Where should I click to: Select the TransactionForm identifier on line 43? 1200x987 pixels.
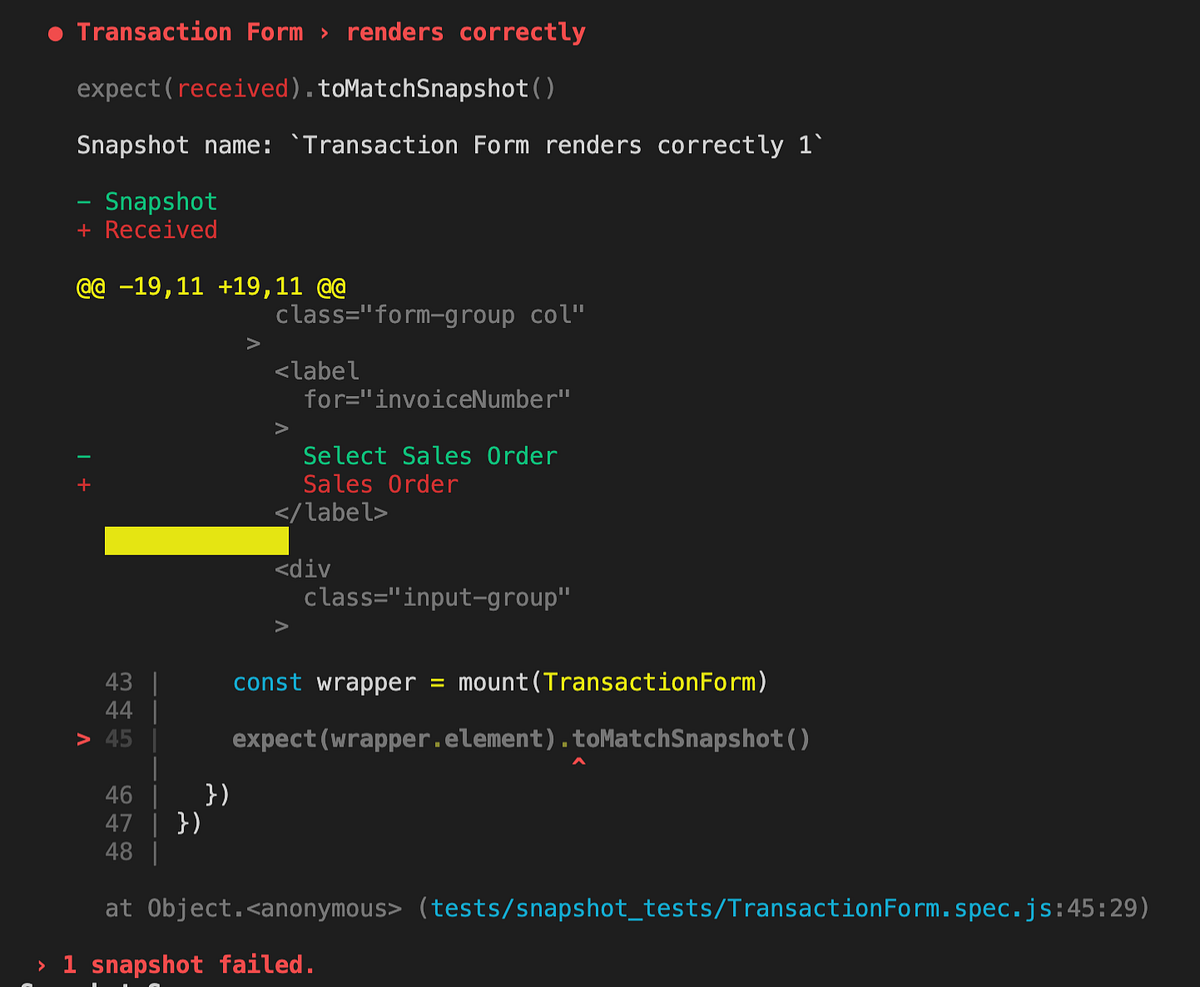(651, 681)
